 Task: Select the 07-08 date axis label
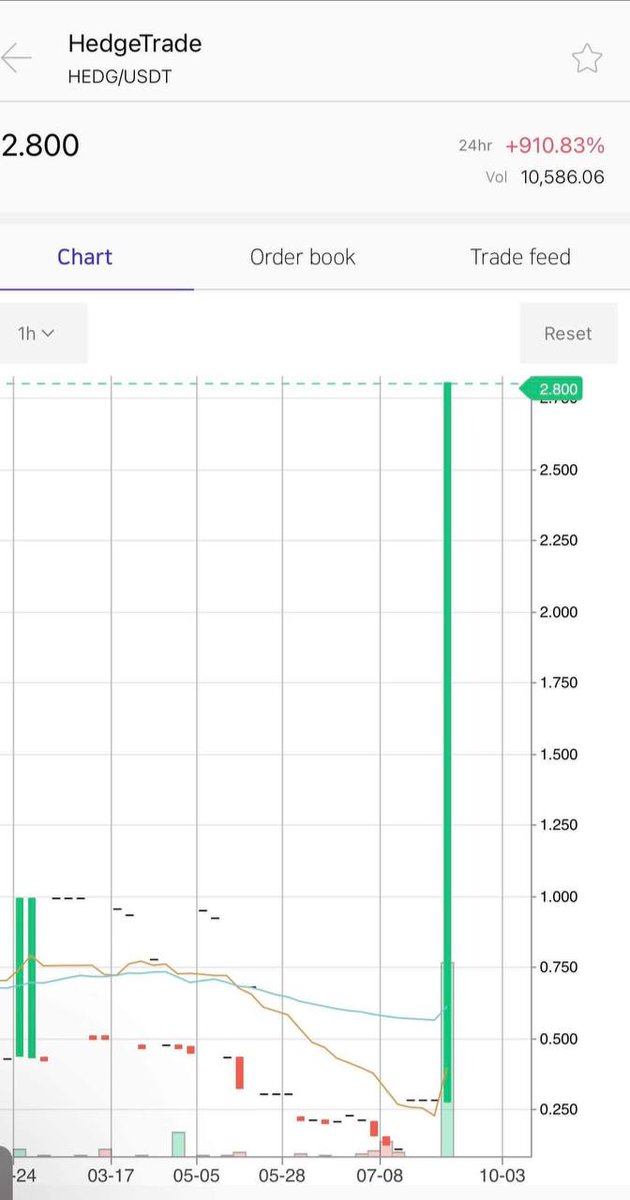pyautogui.click(x=381, y=1175)
